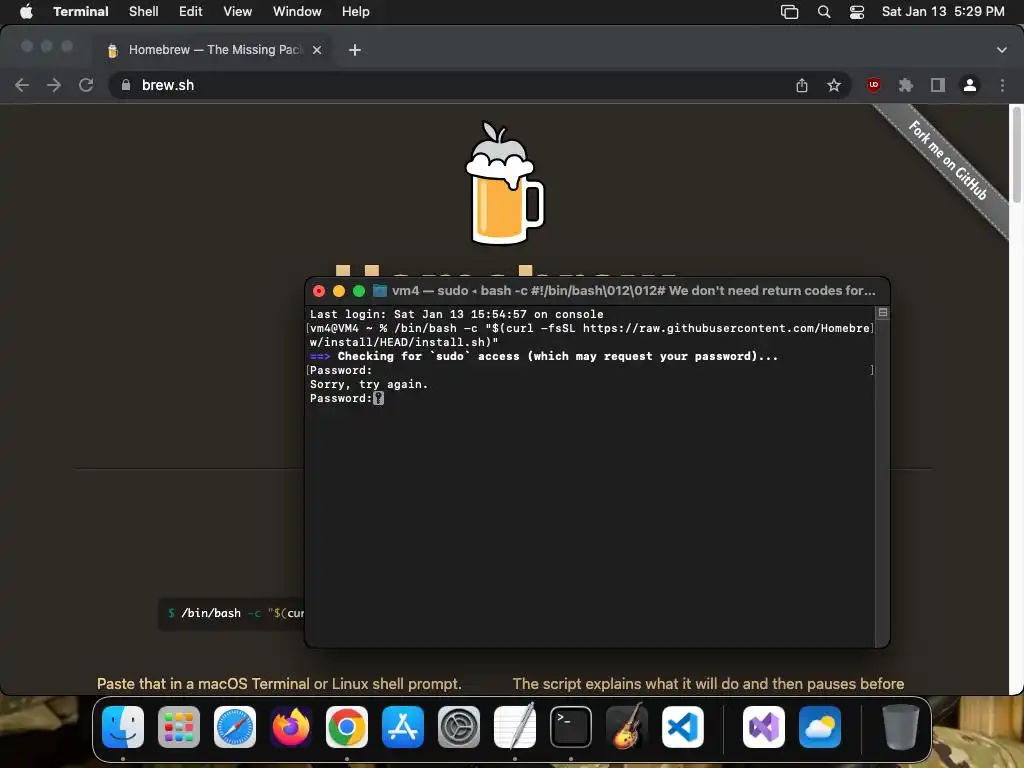The height and width of the screenshot is (768, 1024).
Task: Open the App Store Dock icon
Action: coord(403,727)
